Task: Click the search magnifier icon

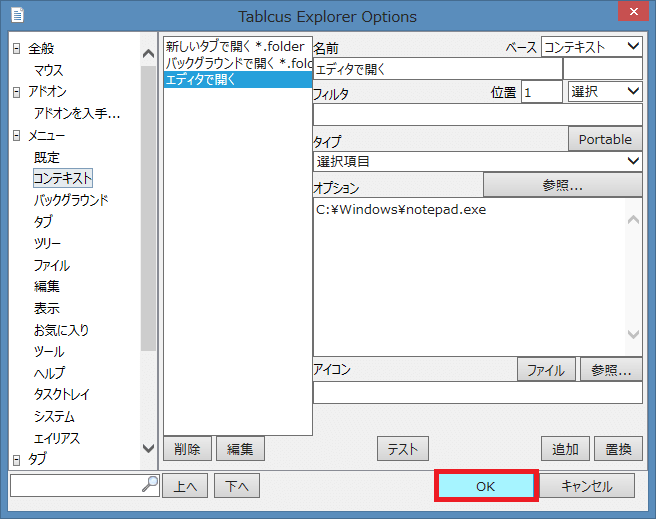Action: [150, 485]
